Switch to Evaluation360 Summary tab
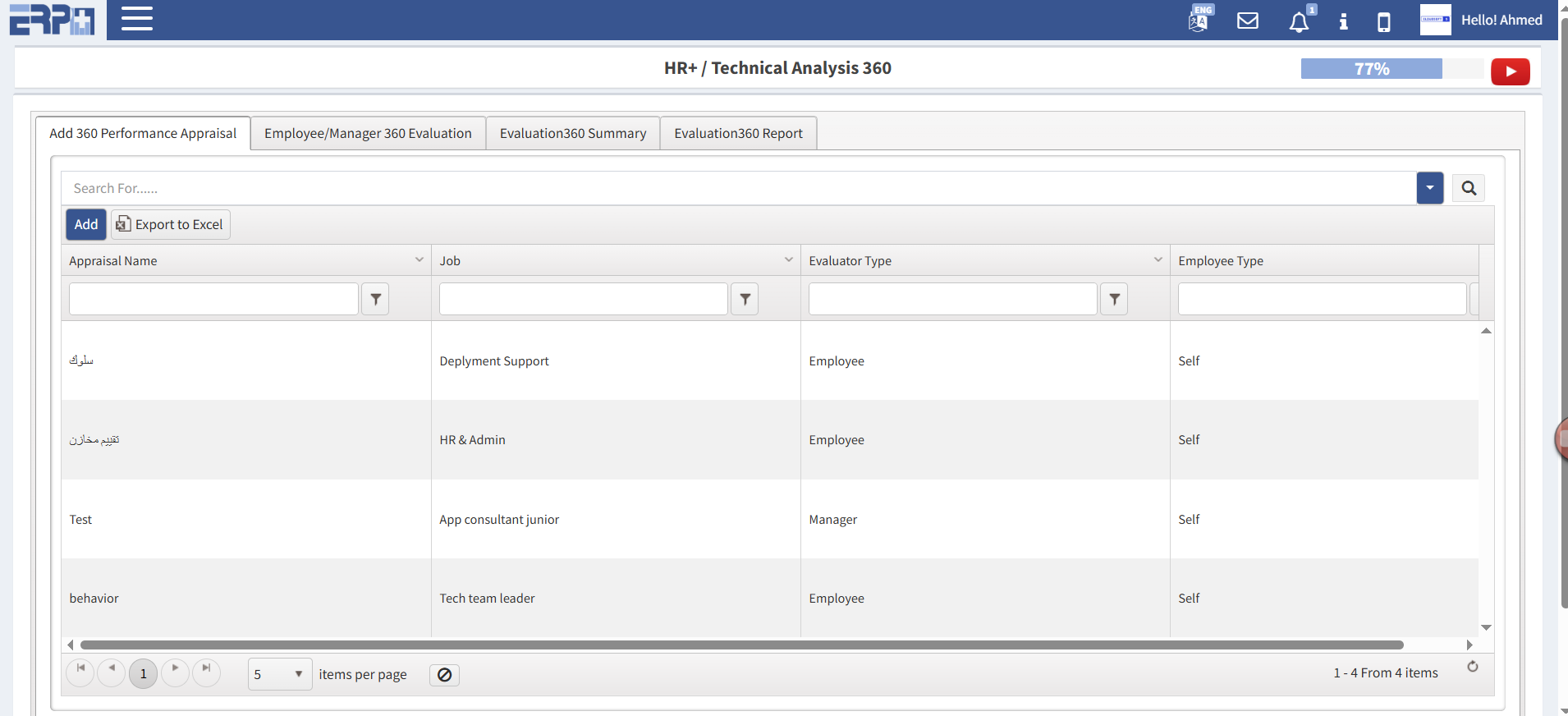The image size is (1568, 716). pos(572,133)
